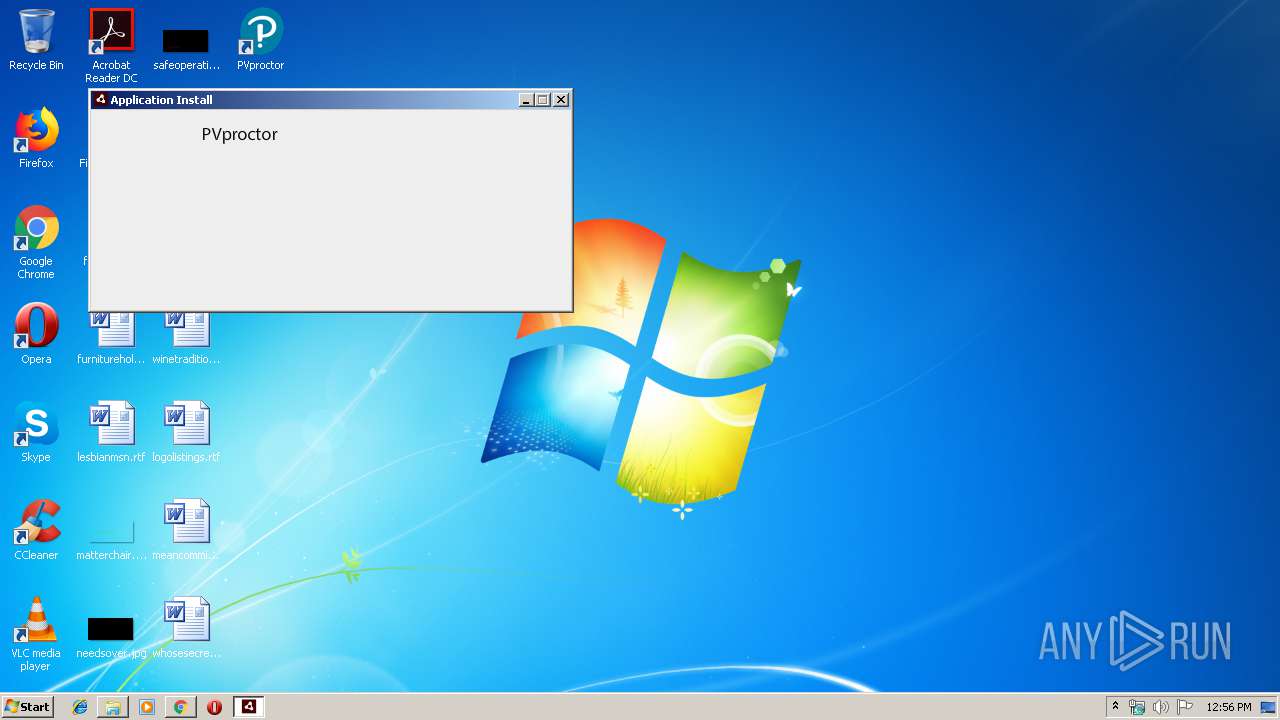The image size is (1280, 720).
Task: Select lesbianmsn.rtf file on desktop
Action: click(111, 432)
